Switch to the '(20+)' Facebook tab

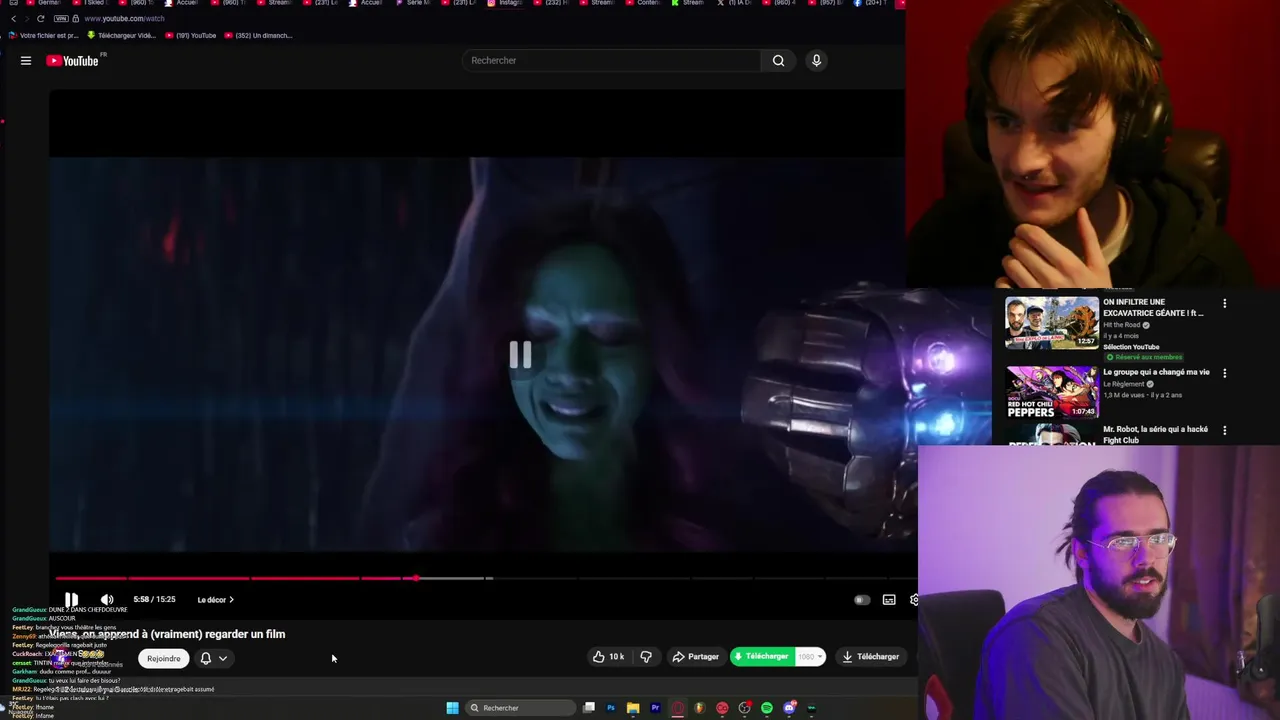pos(872,3)
